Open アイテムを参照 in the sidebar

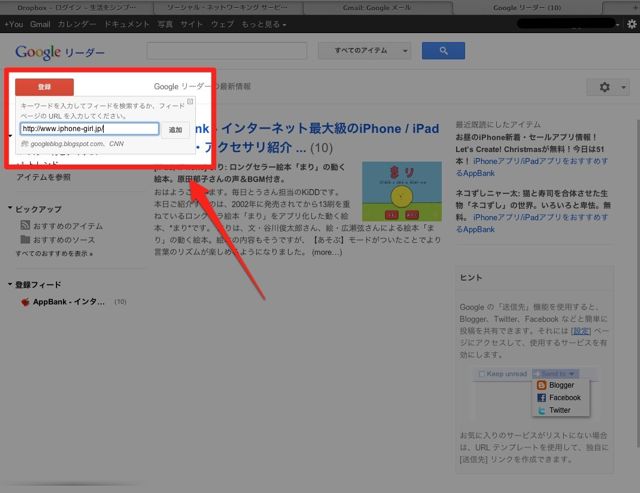tap(43, 177)
